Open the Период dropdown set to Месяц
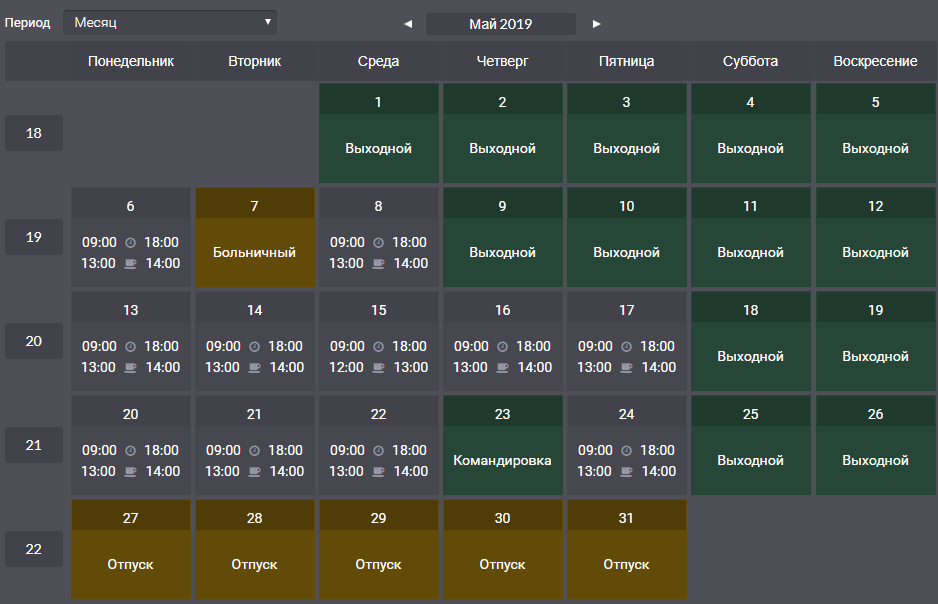 169,22
